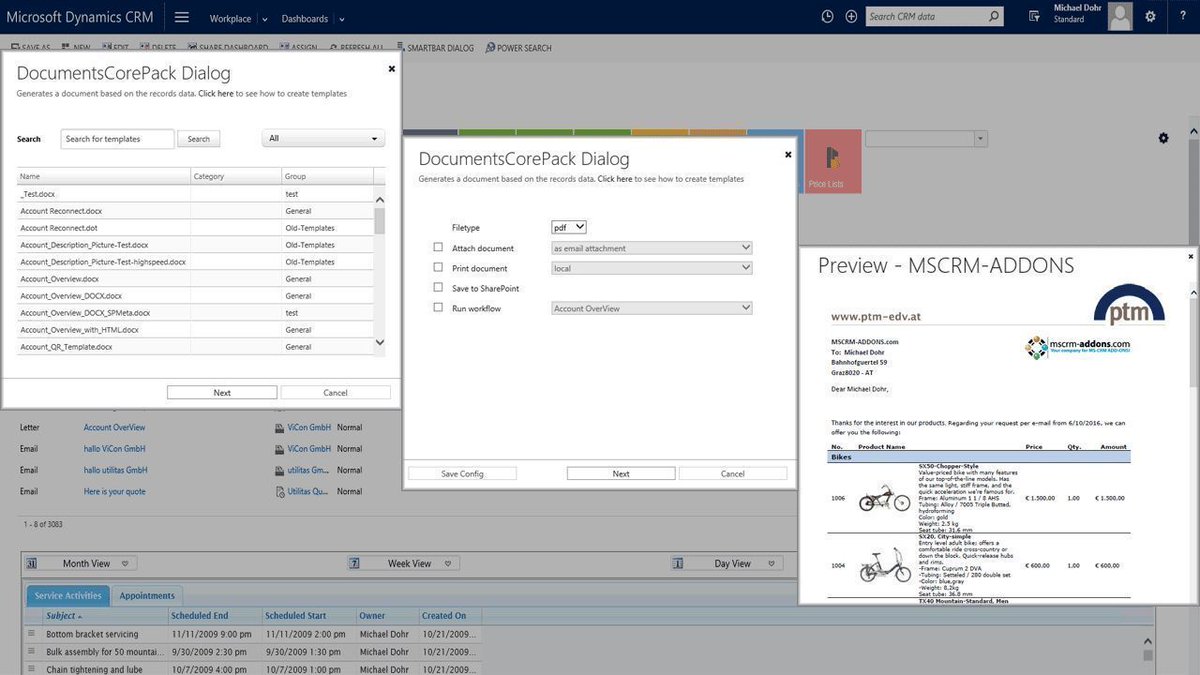Switch to the Appointments tab
The width and height of the screenshot is (1200, 675).
tap(147, 595)
